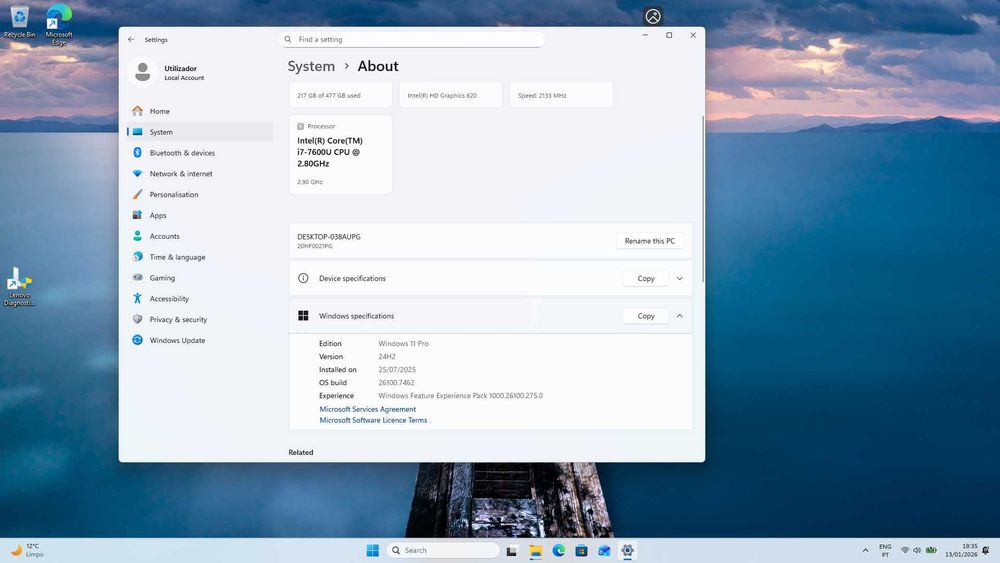Screen dimensions: 1000x563
Task: Copy the Device specifications
Action: [x=645, y=279]
